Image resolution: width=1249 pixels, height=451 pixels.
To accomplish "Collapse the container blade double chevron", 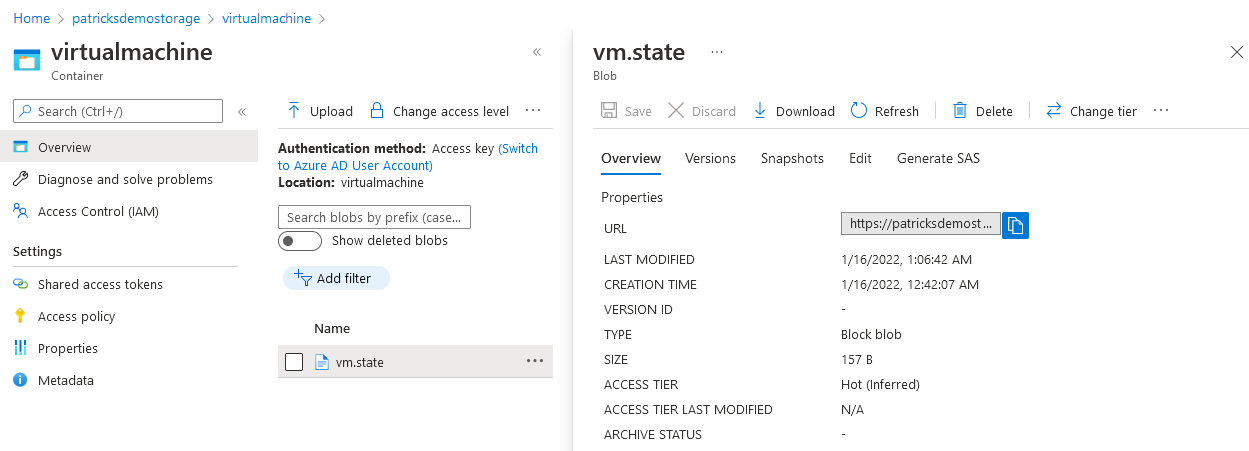I will (x=537, y=52).
